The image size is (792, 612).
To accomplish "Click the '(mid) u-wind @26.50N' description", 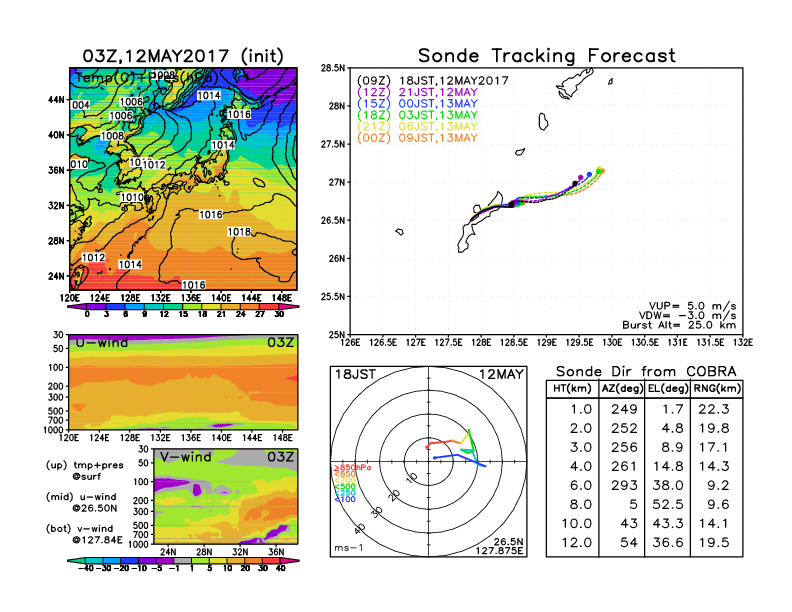I will (82, 502).
